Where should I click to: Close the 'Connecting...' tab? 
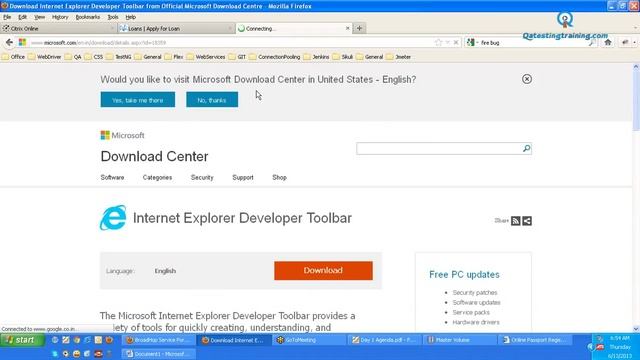347,28
